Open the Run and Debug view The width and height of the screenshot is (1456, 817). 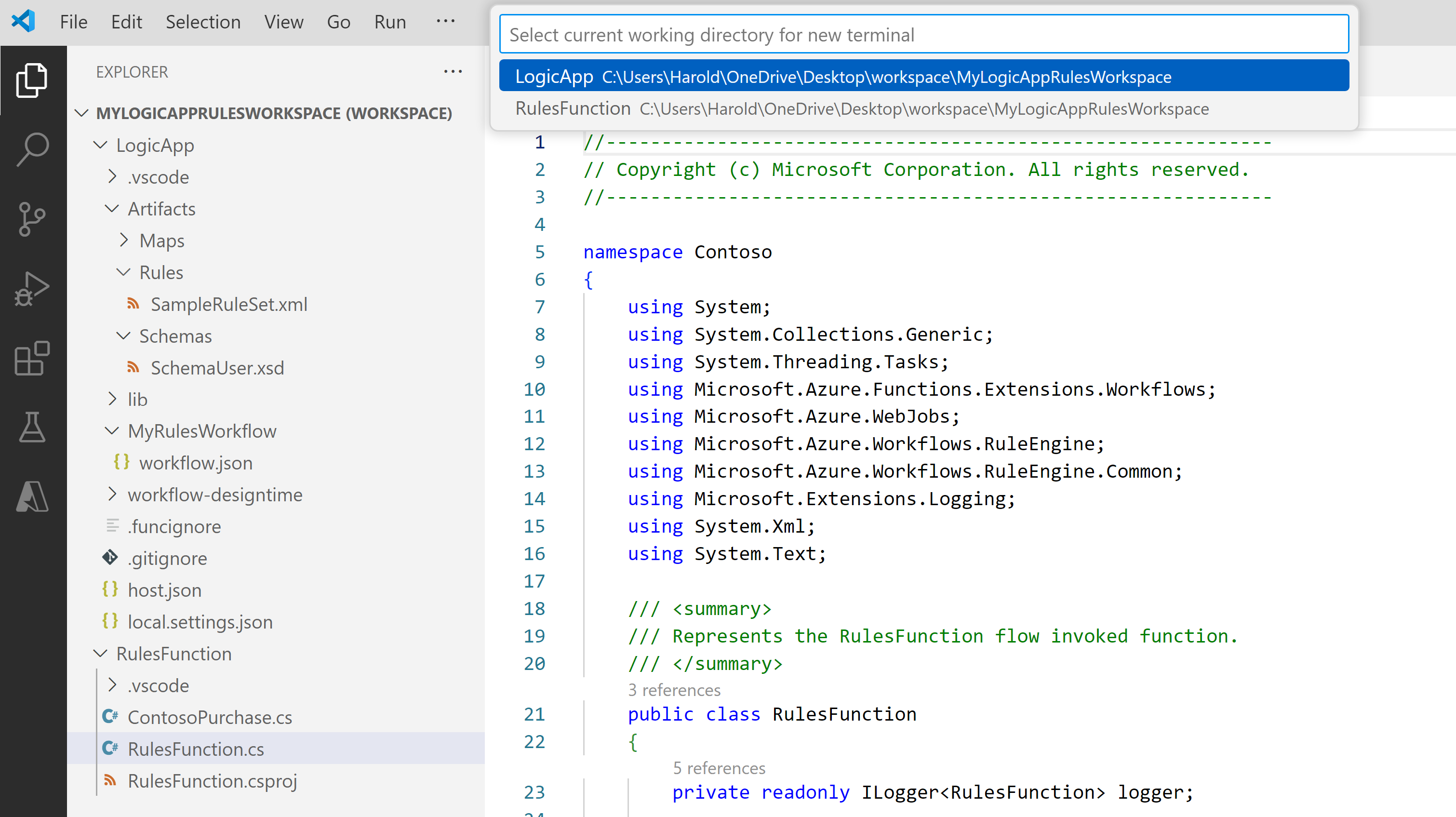[x=32, y=288]
